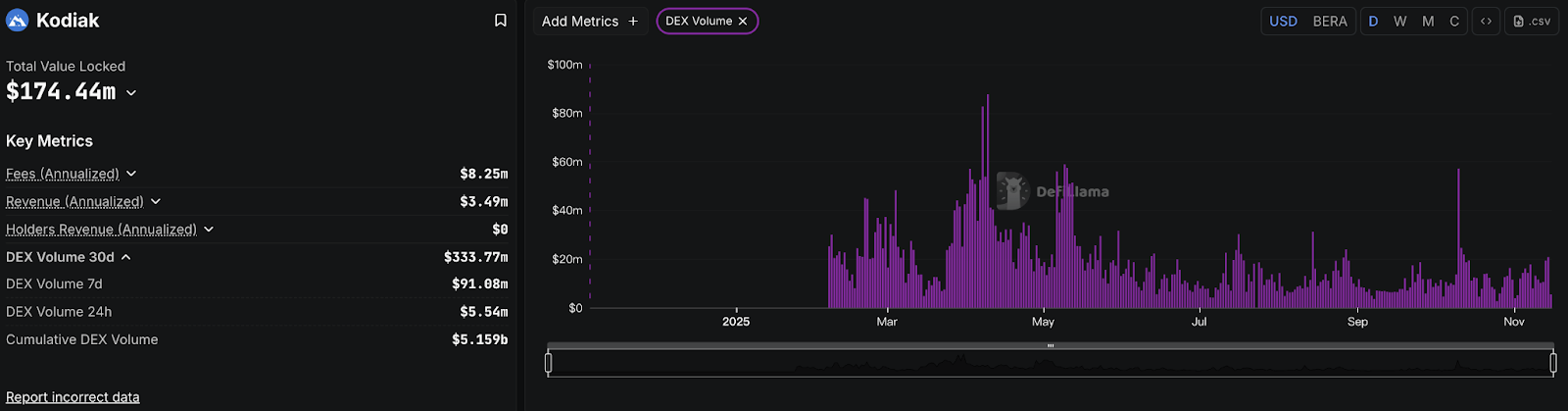Click the plus icon in Add Metrics
This screenshot has height=411, width=1568.
[633, 22]
